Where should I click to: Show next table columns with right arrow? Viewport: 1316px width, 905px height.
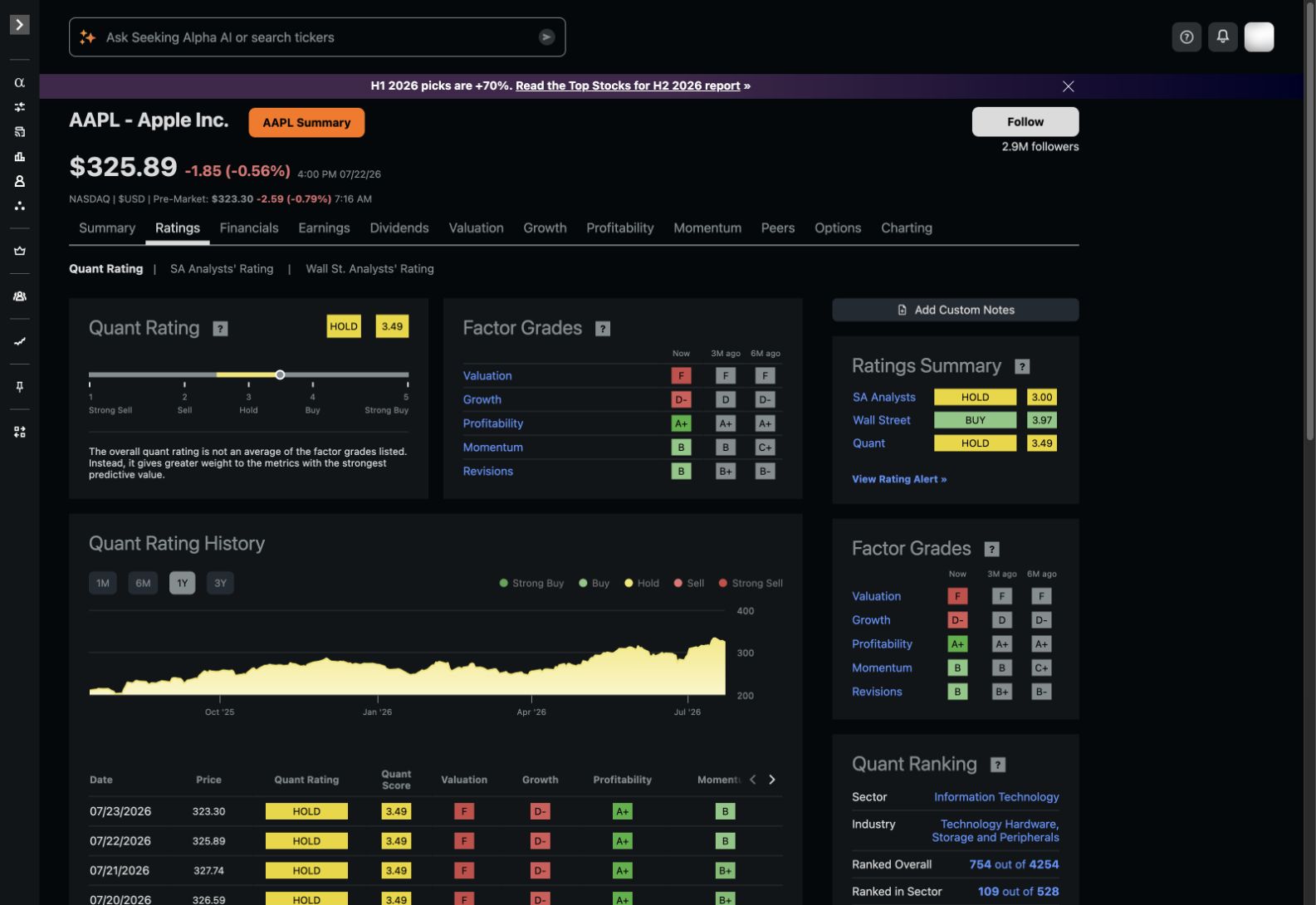click(772, 780)
